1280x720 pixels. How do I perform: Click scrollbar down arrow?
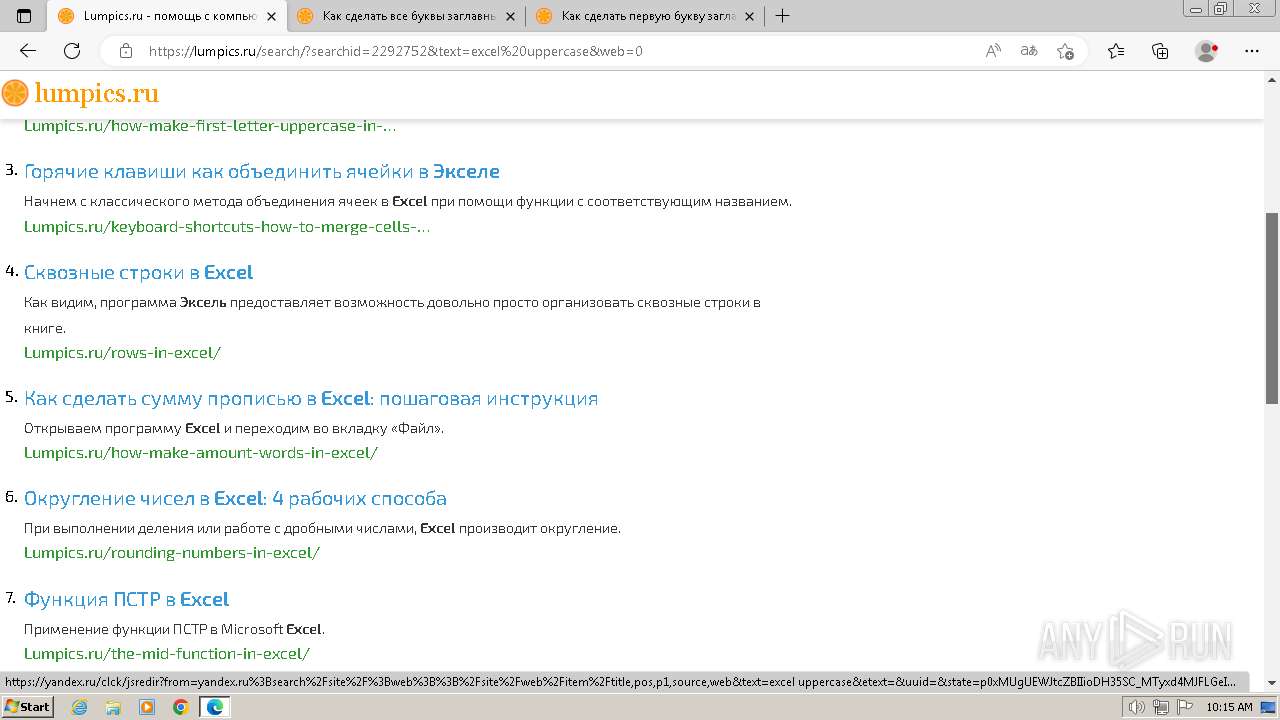coord(1272,682)
